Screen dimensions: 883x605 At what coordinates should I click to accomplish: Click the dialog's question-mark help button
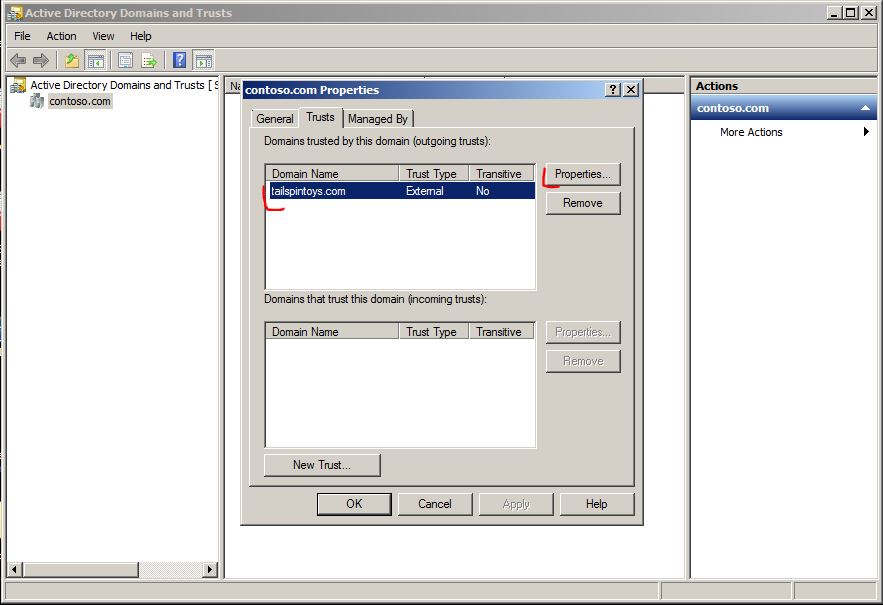(x=613, y=90)
